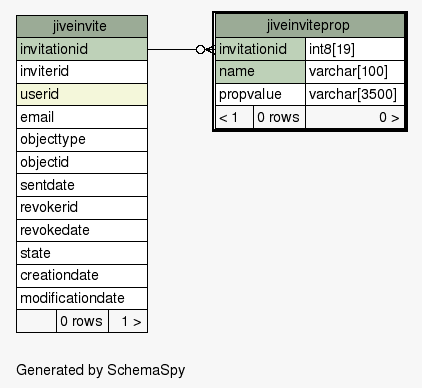Click the '0 >' children count in jiveinviteprop
This screenshot has height=388, width=422.
click(x=355, y=117)
